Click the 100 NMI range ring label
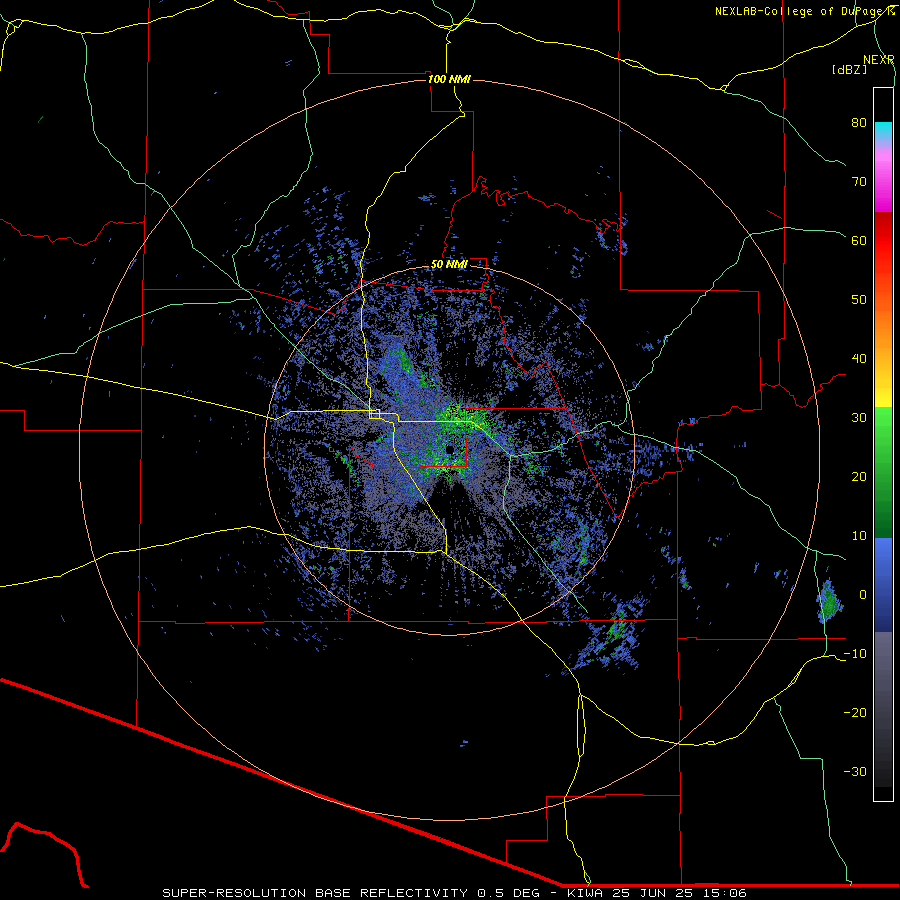The width and height of the screenshot is (900, 900). [449, 79]
